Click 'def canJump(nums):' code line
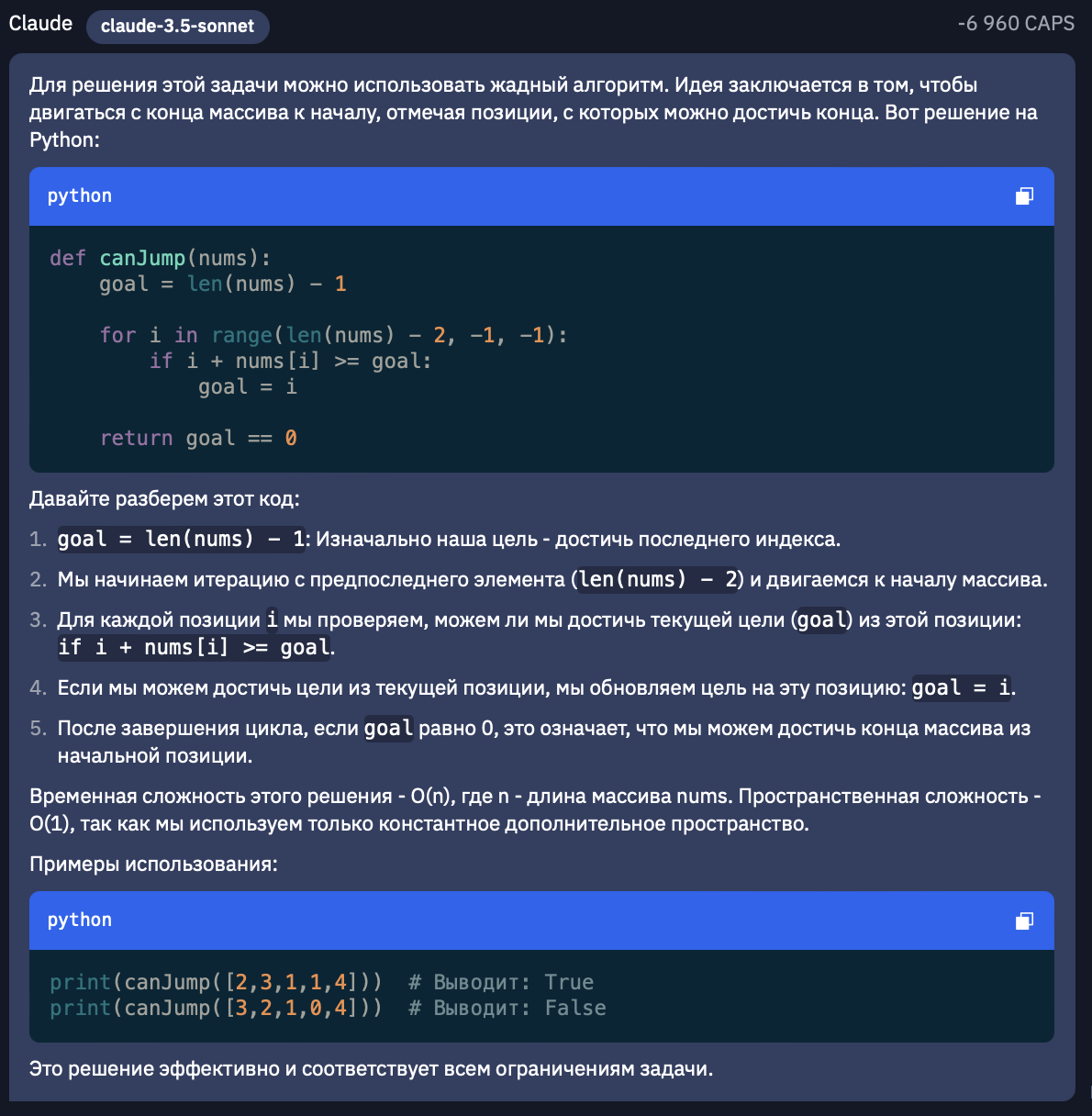 [160, 258]
